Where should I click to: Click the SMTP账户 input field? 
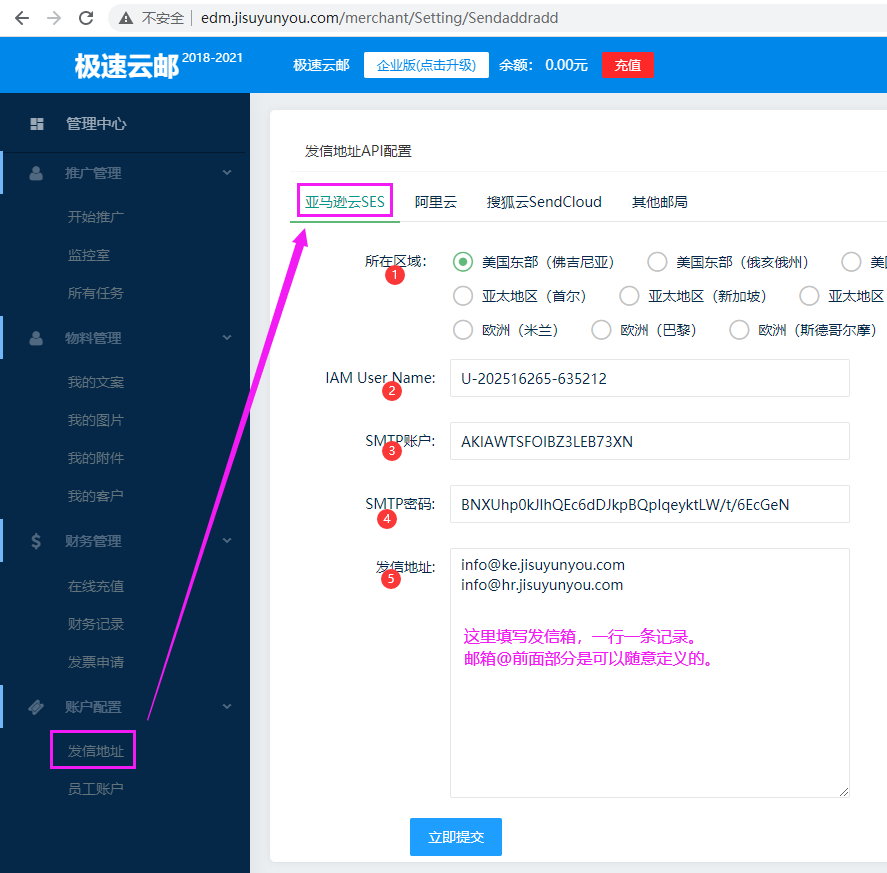[x=649, y=441]
